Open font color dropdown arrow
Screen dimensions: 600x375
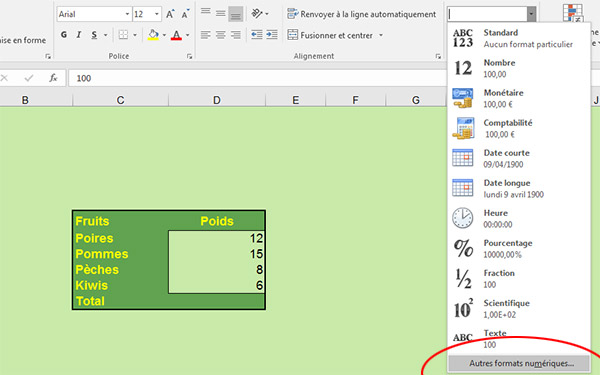click(188, 35)
